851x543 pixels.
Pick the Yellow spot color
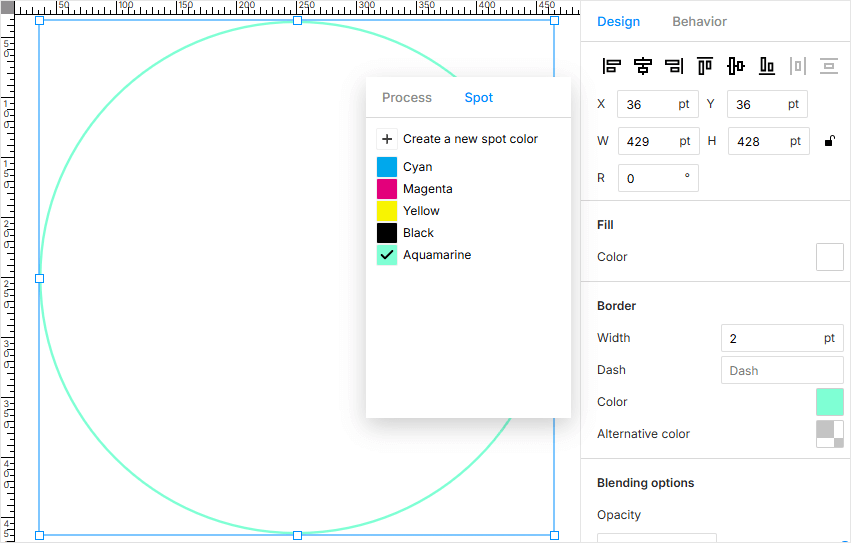click(387, 211)
